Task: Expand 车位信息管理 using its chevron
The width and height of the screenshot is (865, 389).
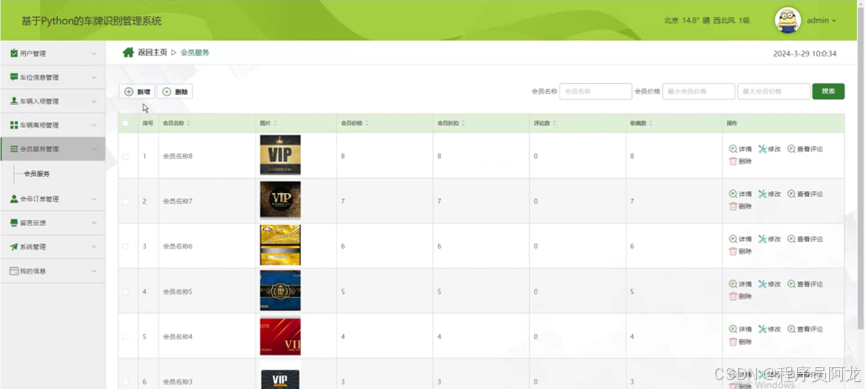Action: (x=94, y=77)
